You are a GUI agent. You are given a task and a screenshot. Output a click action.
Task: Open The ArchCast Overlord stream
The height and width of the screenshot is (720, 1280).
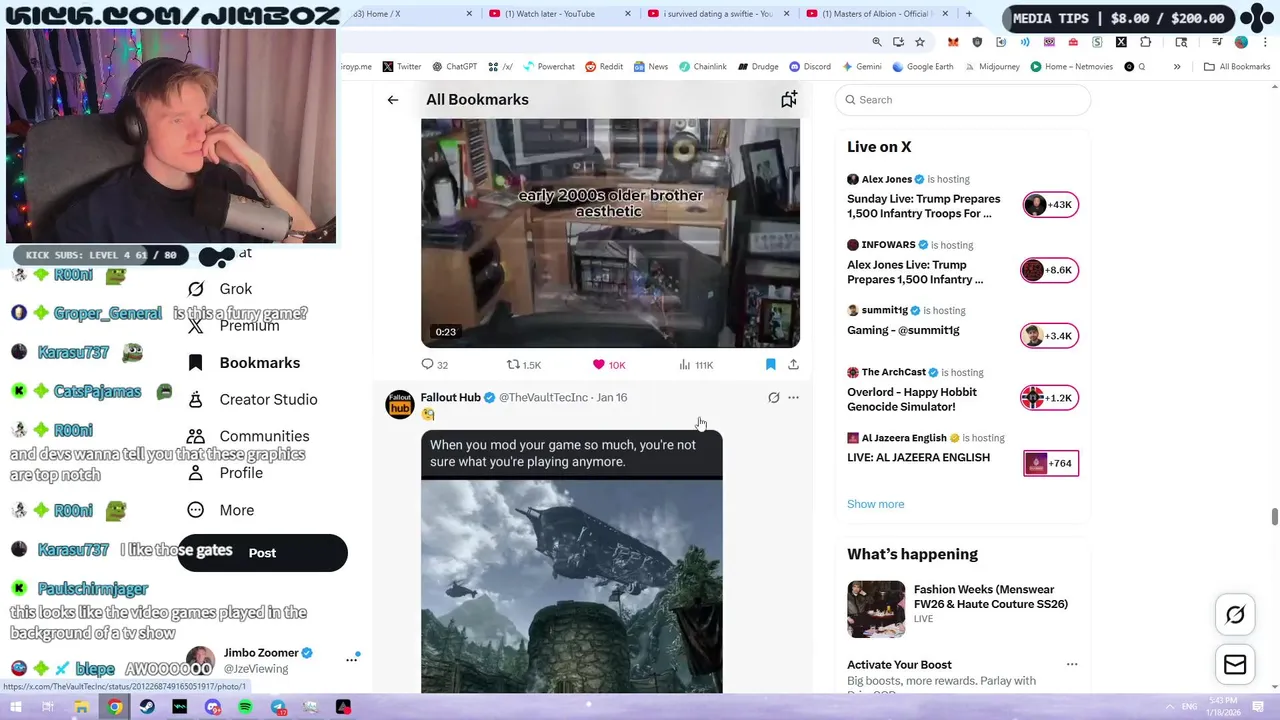[962, 390]
